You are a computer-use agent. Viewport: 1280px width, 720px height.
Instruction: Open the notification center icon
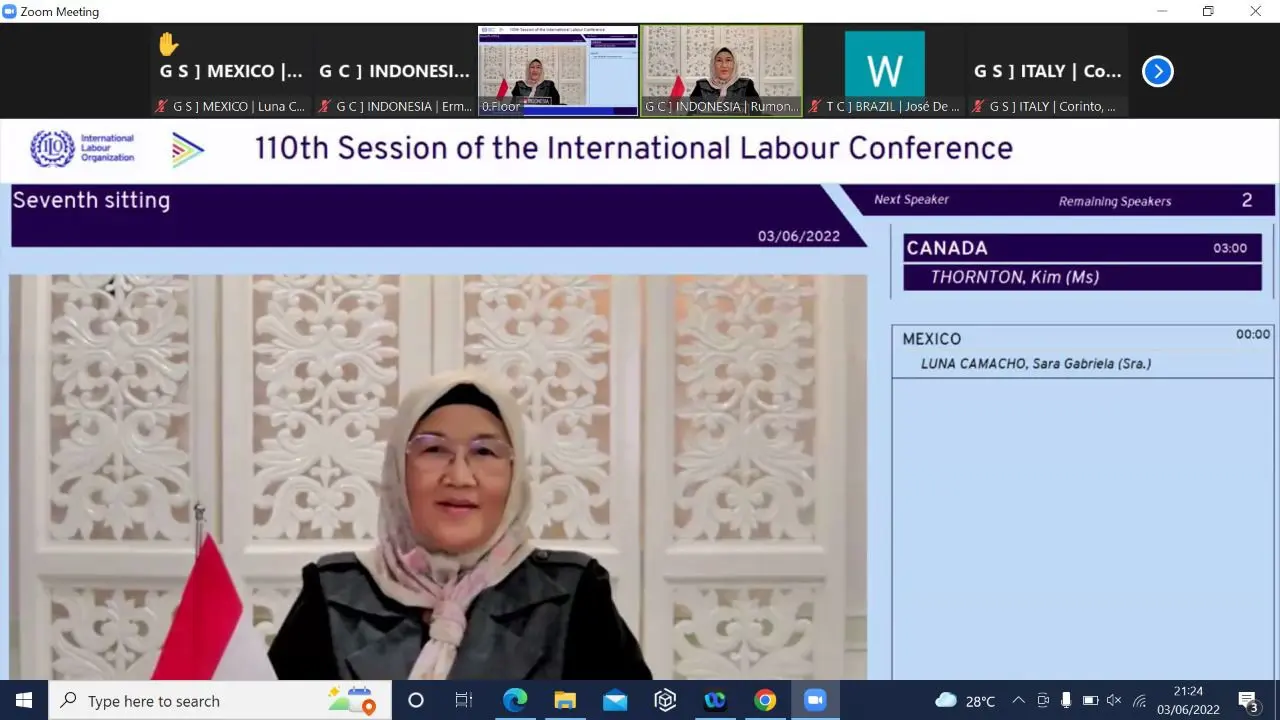coord(1248,701)
